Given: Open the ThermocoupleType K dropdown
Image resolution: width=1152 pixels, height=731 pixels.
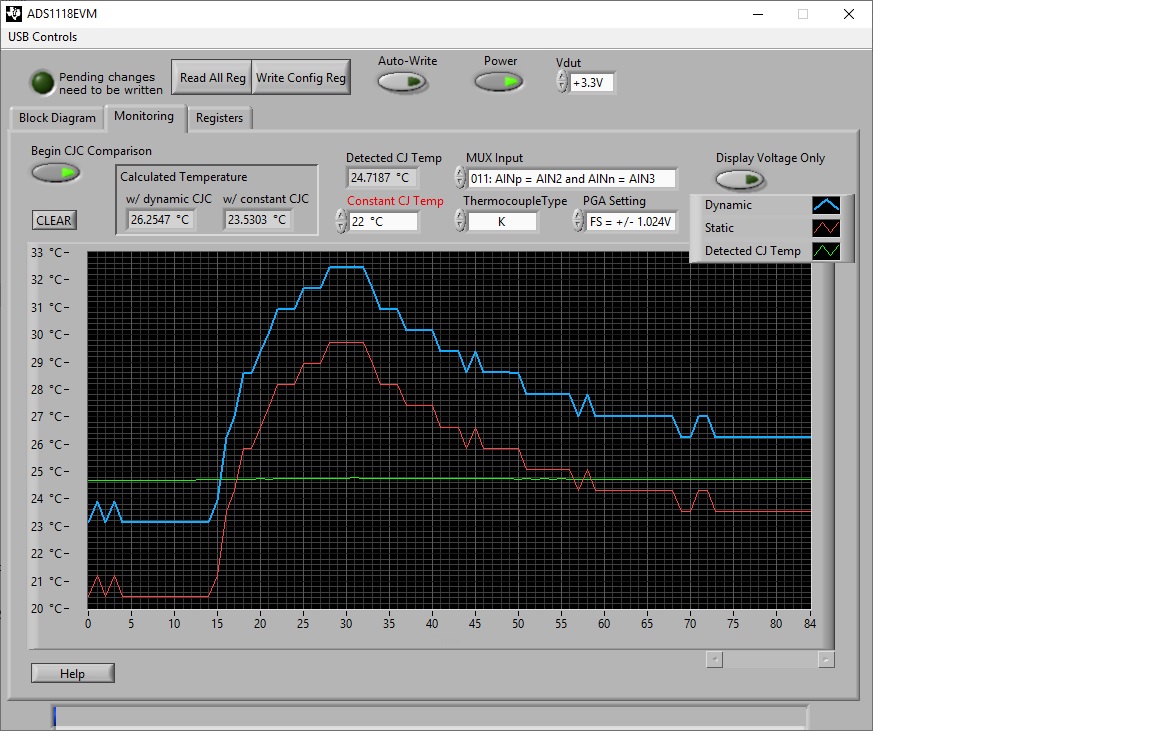Looking at the screenshot, I should tap(503, 221).
